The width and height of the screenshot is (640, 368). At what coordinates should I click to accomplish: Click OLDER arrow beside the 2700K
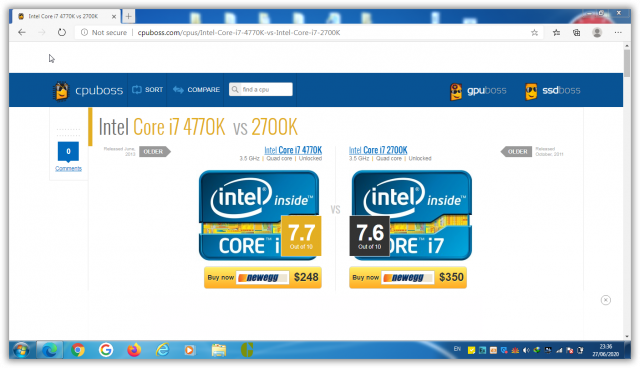tap(516, 152)
